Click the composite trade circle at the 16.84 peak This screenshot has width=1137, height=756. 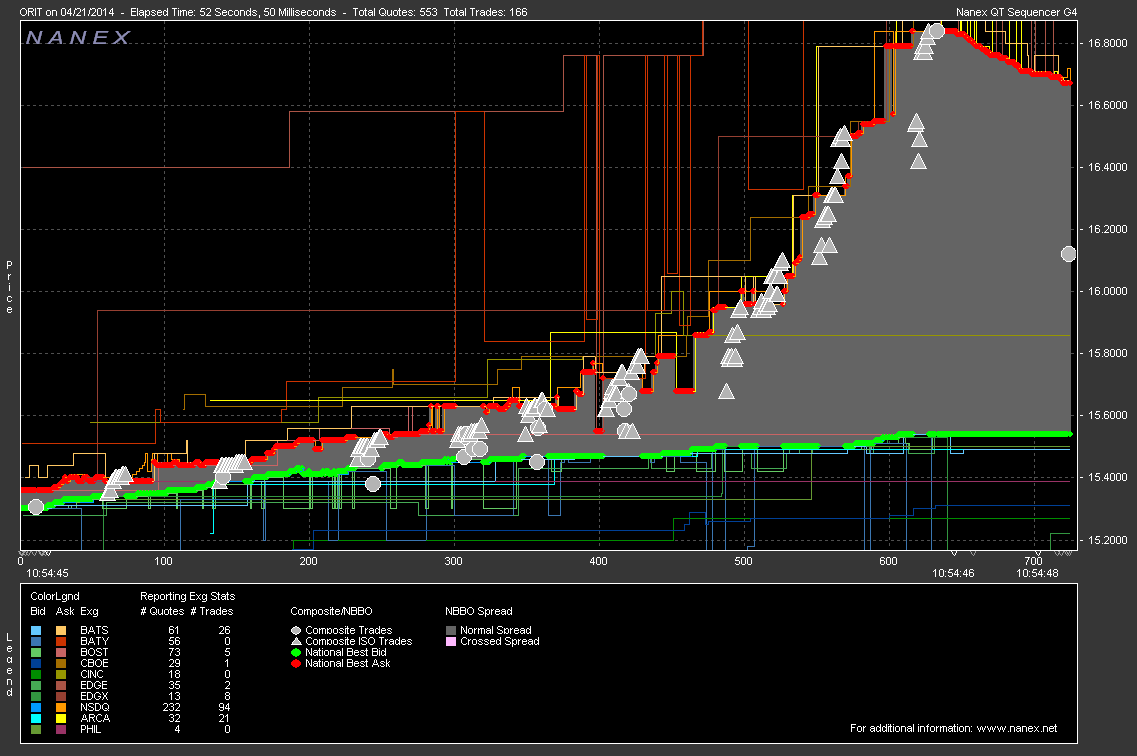[936, 30]
